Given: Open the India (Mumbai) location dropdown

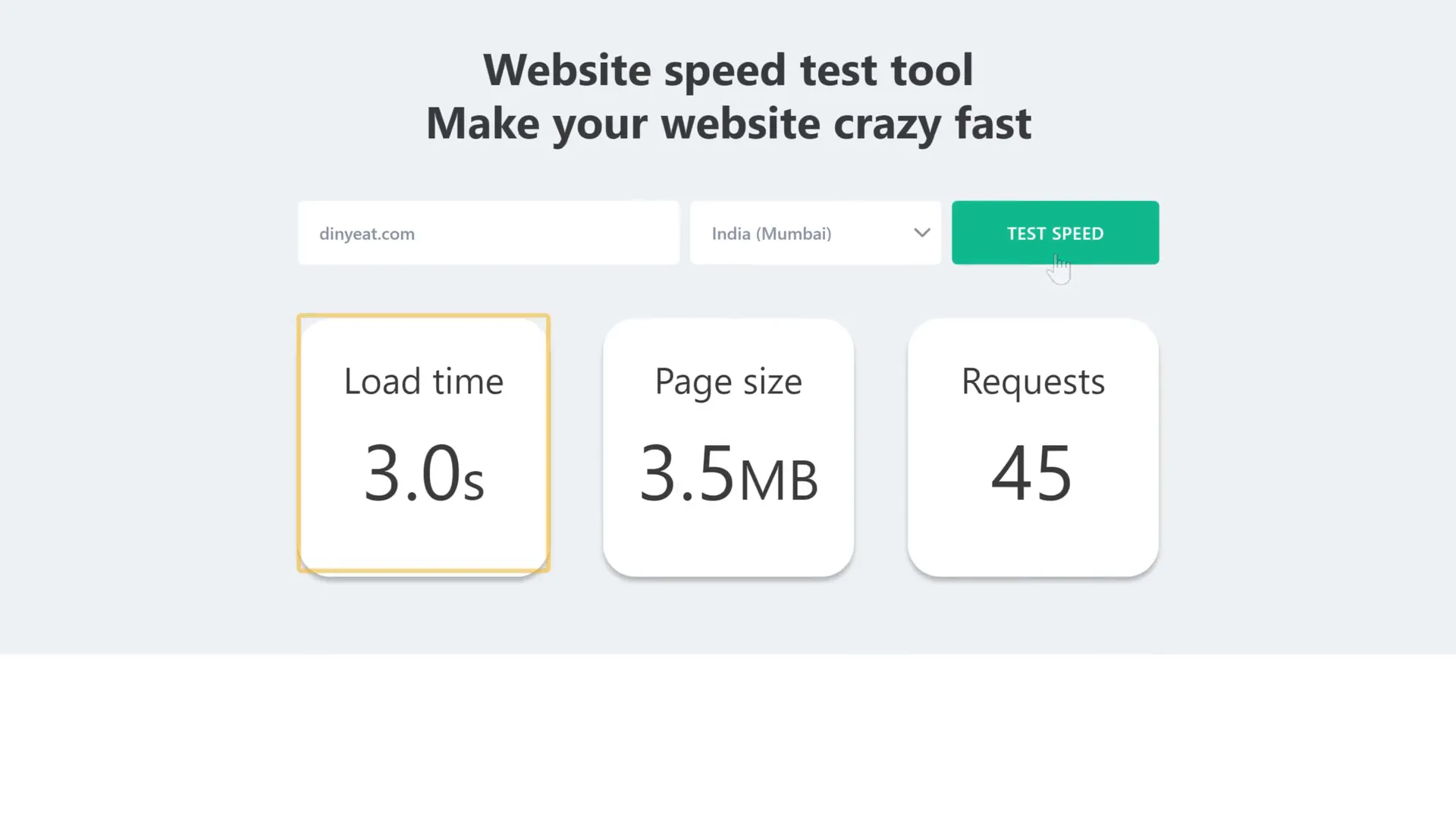Looking at the screenshot, I should coord(815,233).
